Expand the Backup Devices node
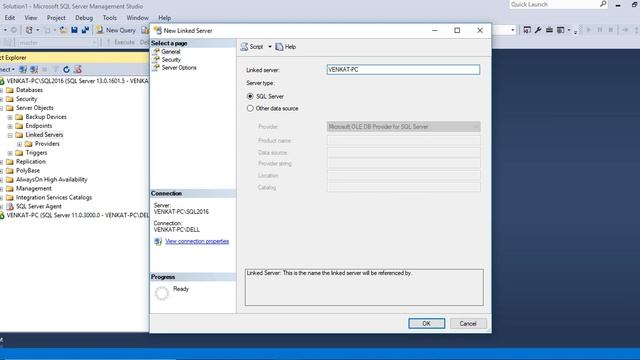This screenshot has width=640, height=360. 10,117
